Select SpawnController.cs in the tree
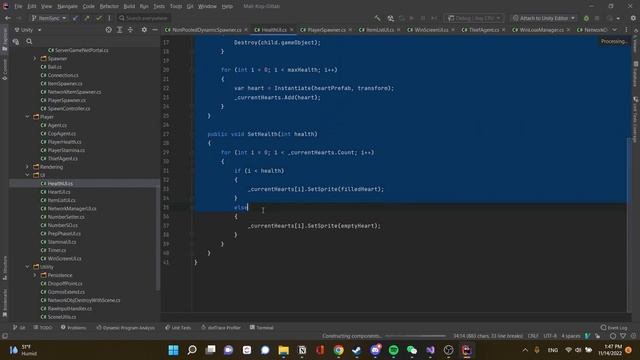The image size is (640, 360). click(65, 109)
